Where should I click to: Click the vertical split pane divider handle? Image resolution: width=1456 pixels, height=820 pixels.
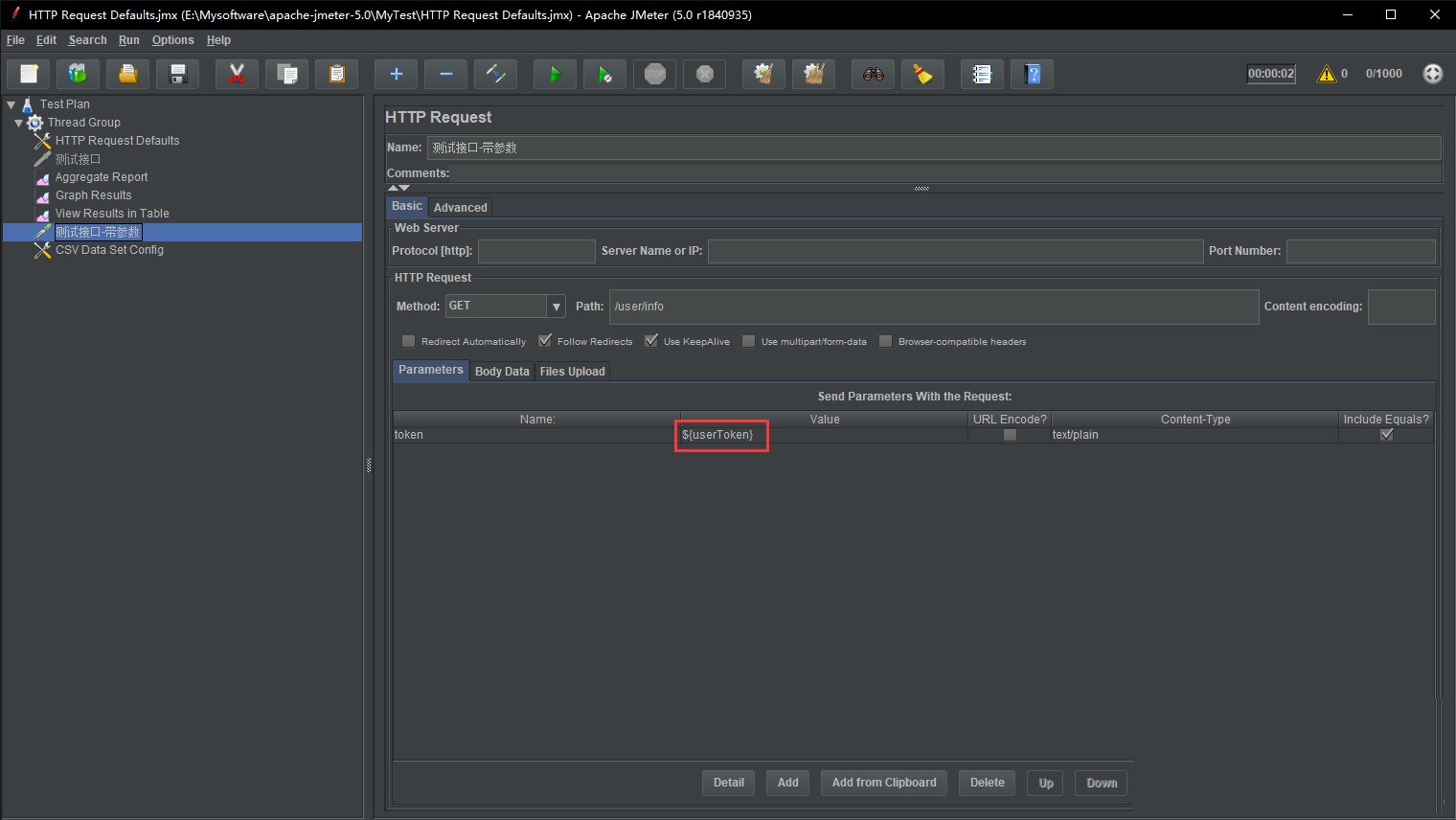click(369, 466)
